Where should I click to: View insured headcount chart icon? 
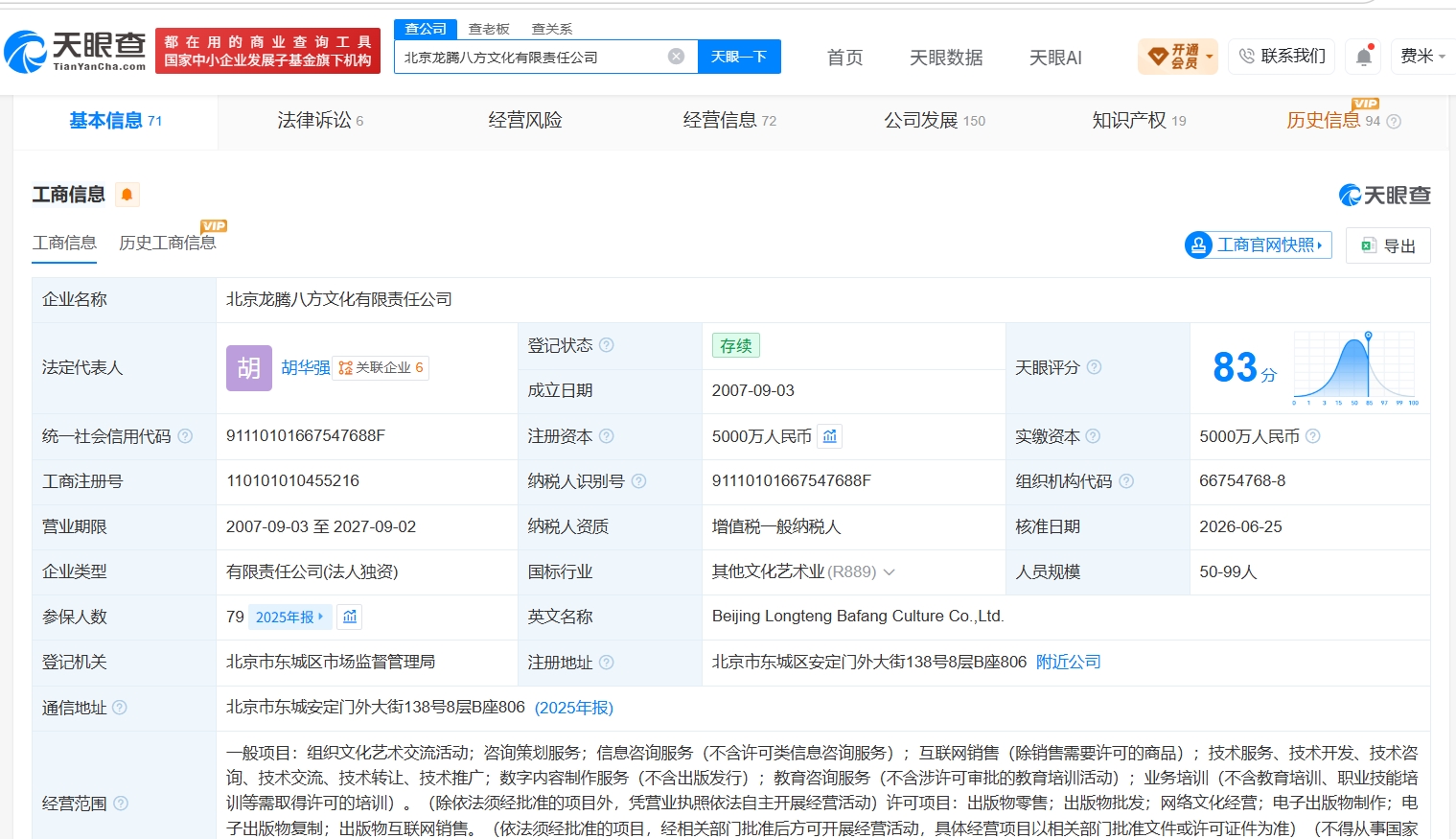[350, 617]
